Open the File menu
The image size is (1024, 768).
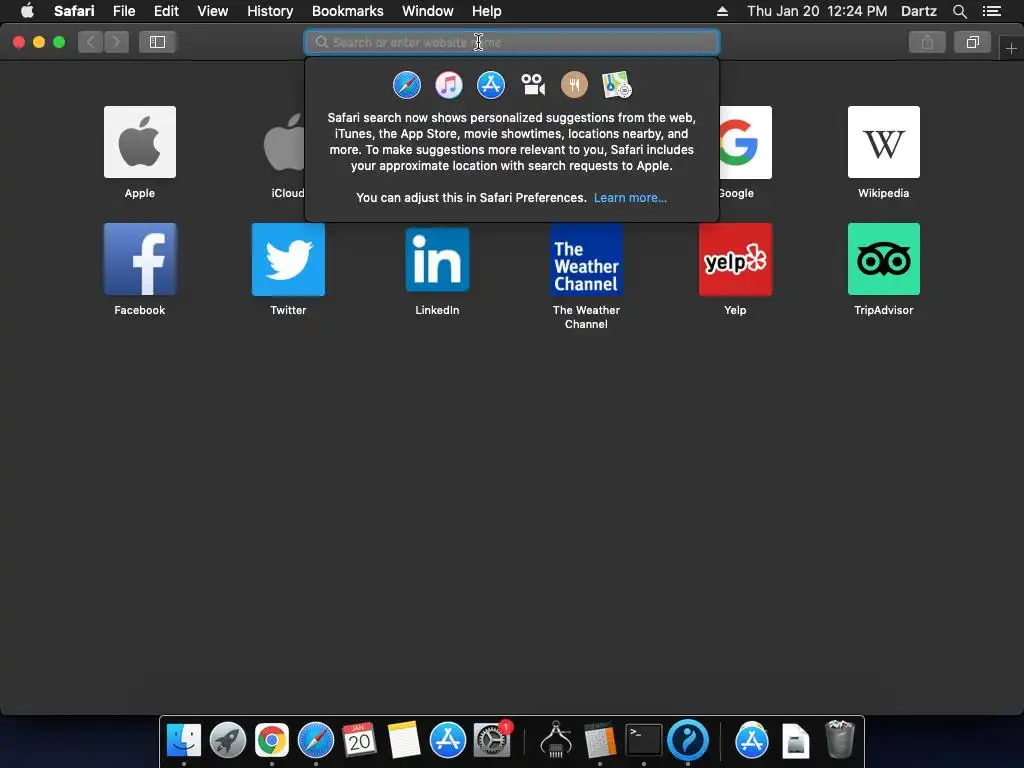[x=123, y=11]
